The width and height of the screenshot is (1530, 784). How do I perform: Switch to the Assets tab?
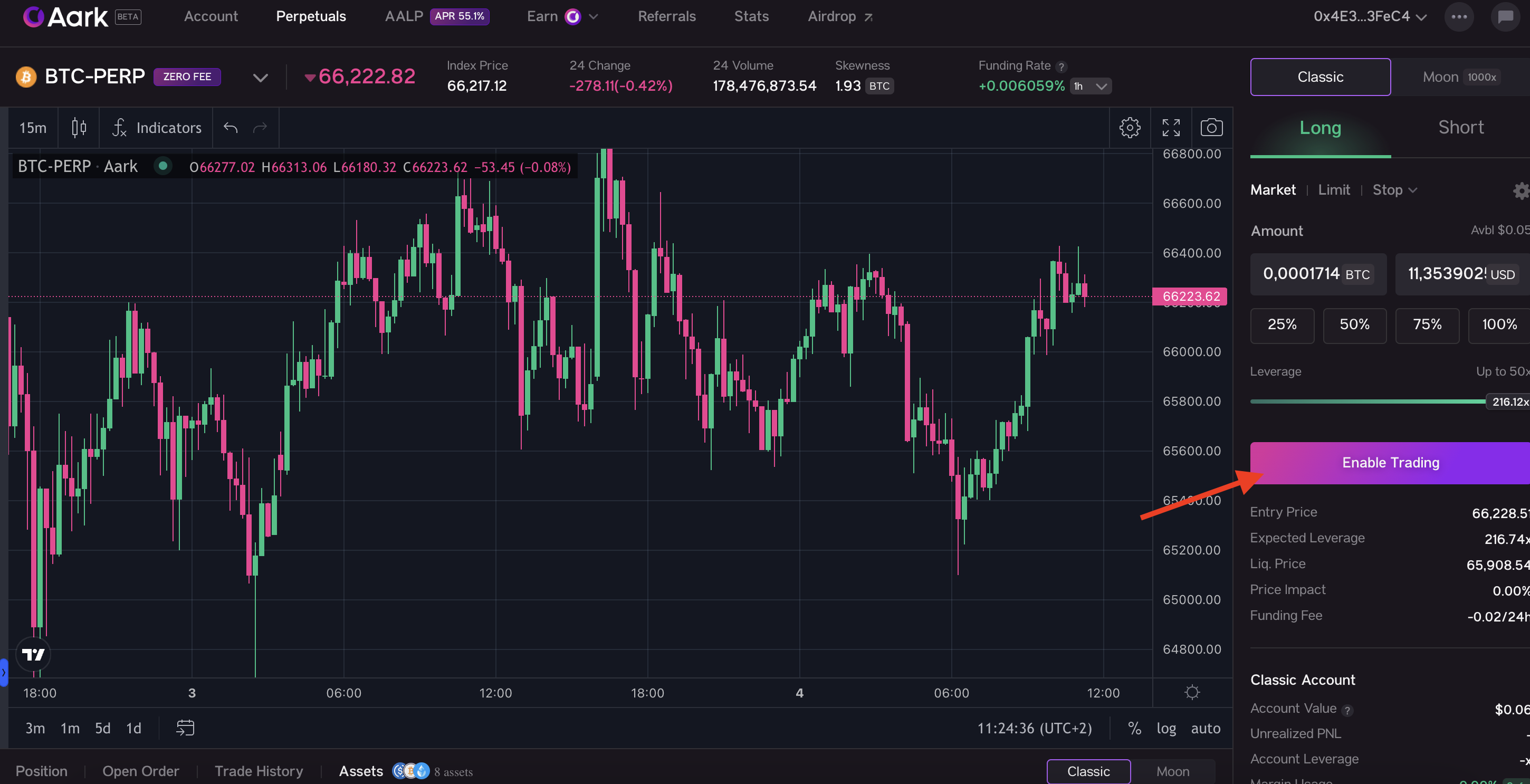coord(361,771)
